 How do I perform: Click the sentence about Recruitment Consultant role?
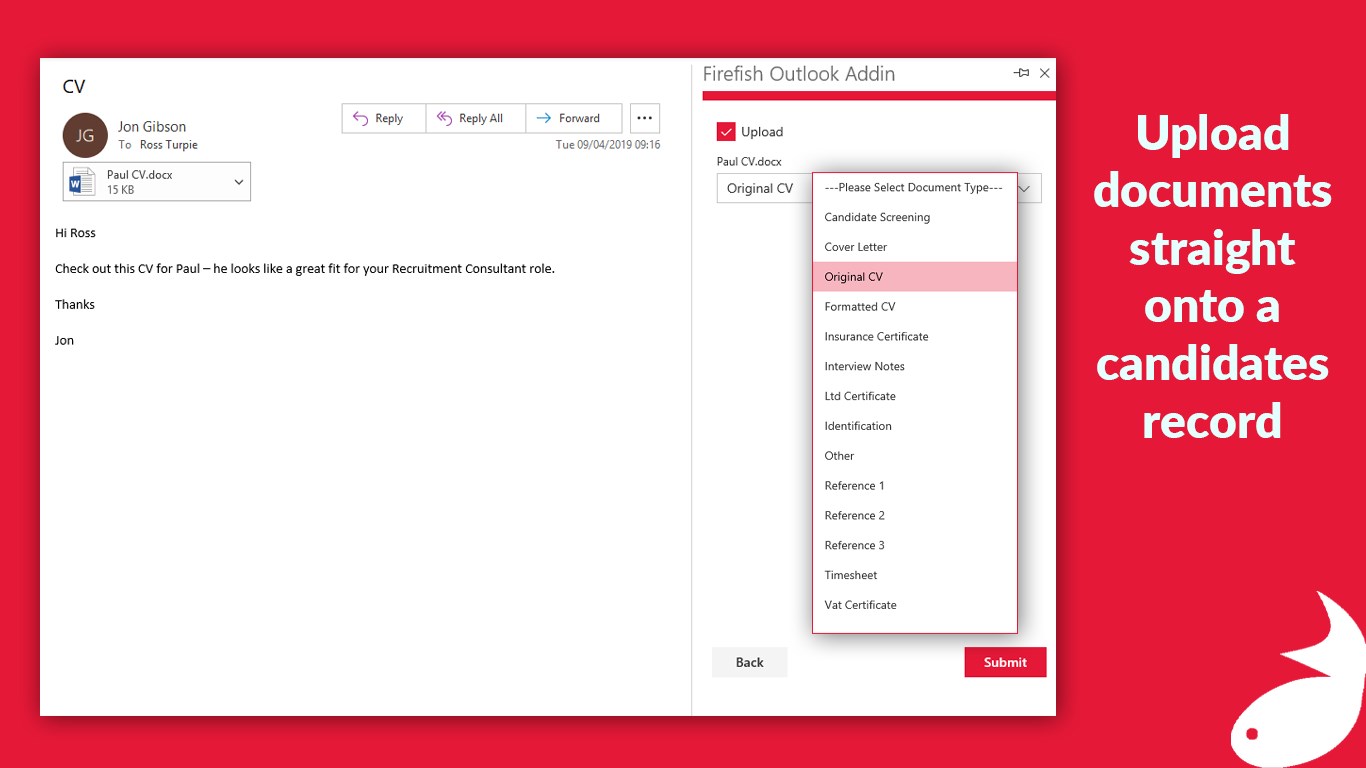[305, 269]
